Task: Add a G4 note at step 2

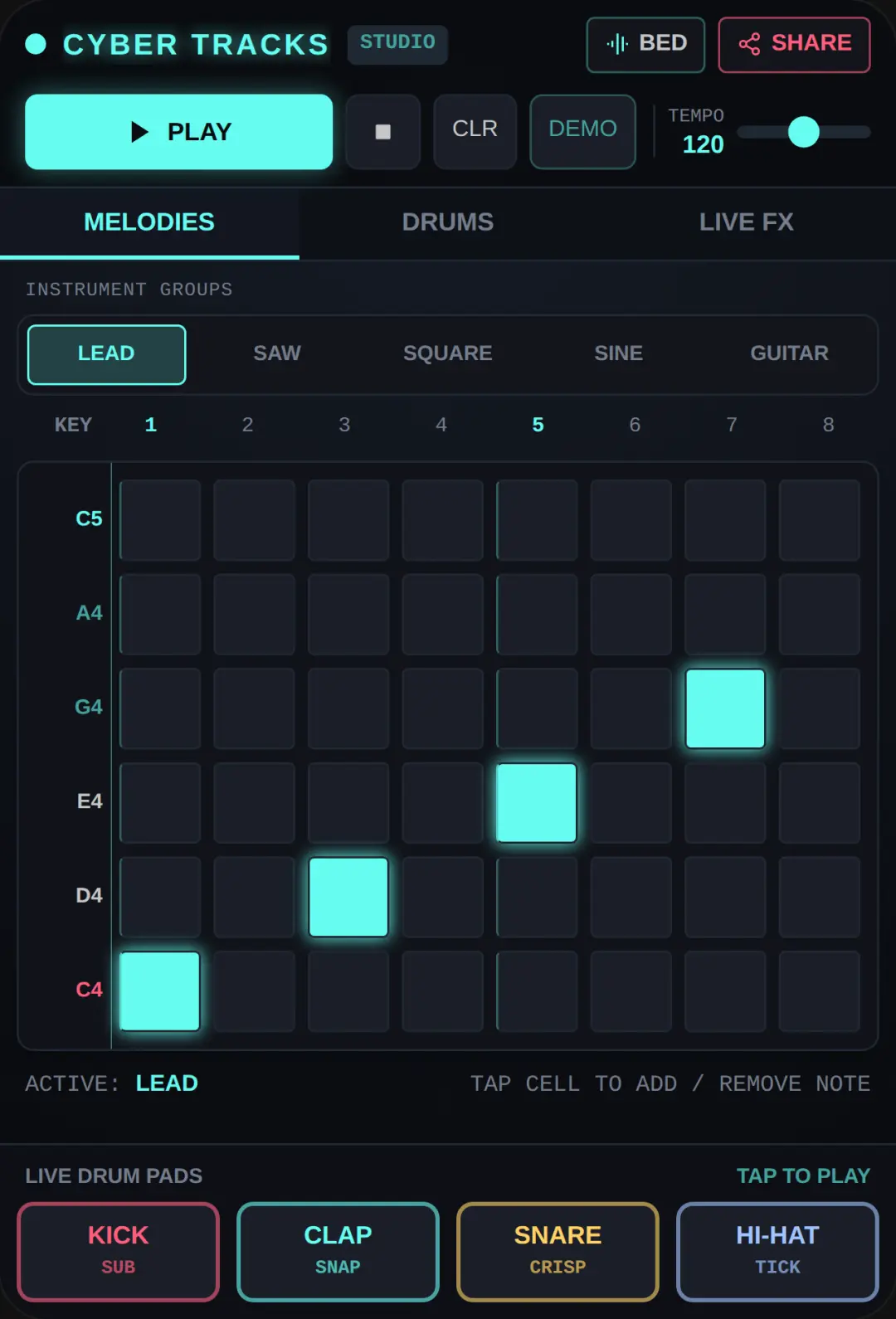Action: coord(255,708)
